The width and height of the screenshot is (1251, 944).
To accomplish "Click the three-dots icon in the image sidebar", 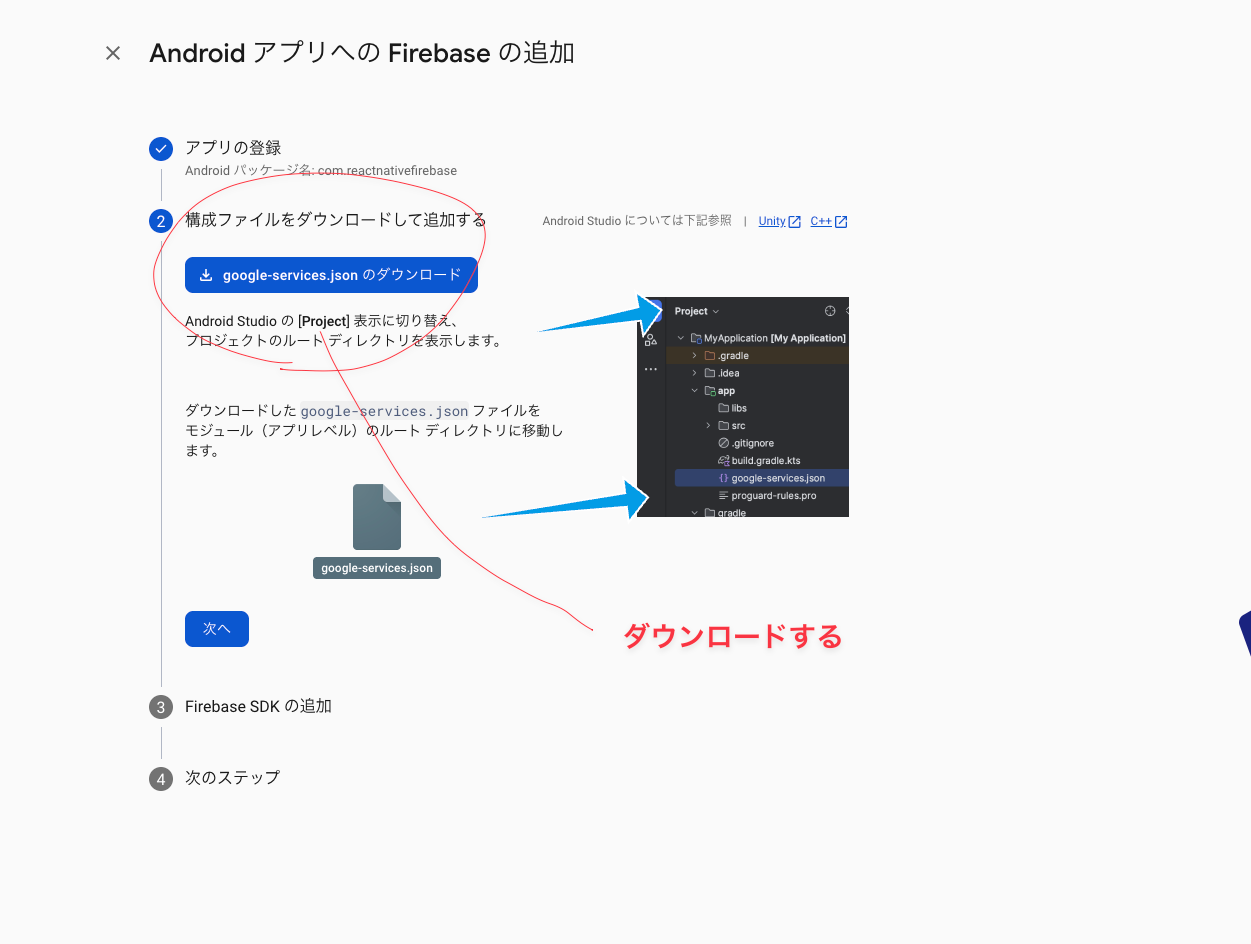I will (x=651, y=369).
